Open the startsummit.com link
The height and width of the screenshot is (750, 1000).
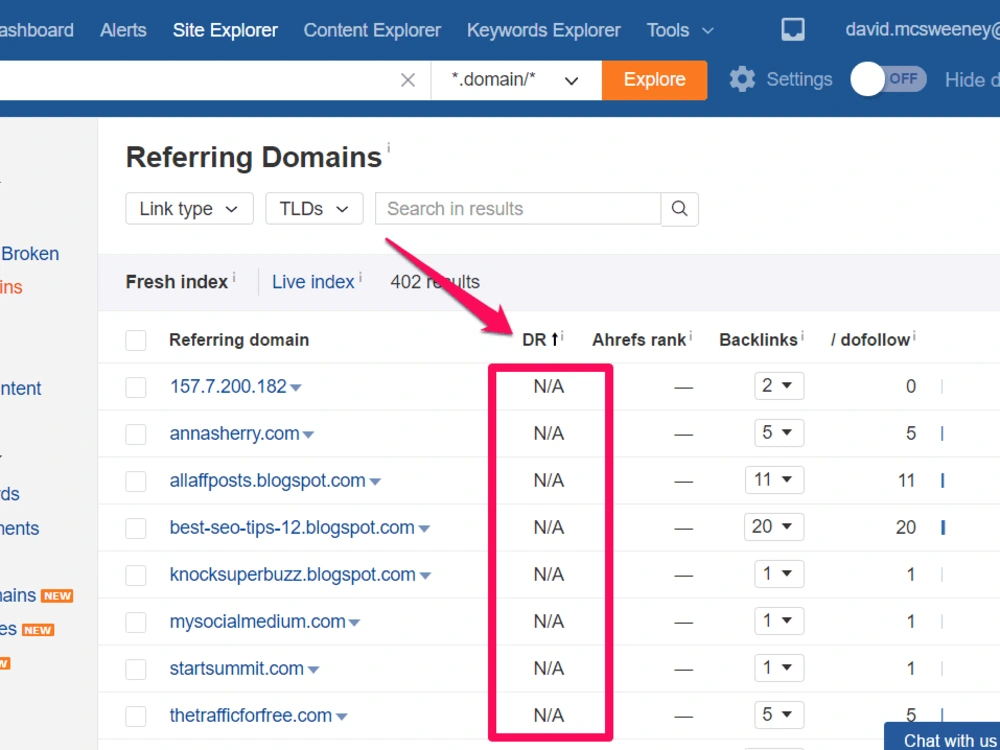point(237,668)
